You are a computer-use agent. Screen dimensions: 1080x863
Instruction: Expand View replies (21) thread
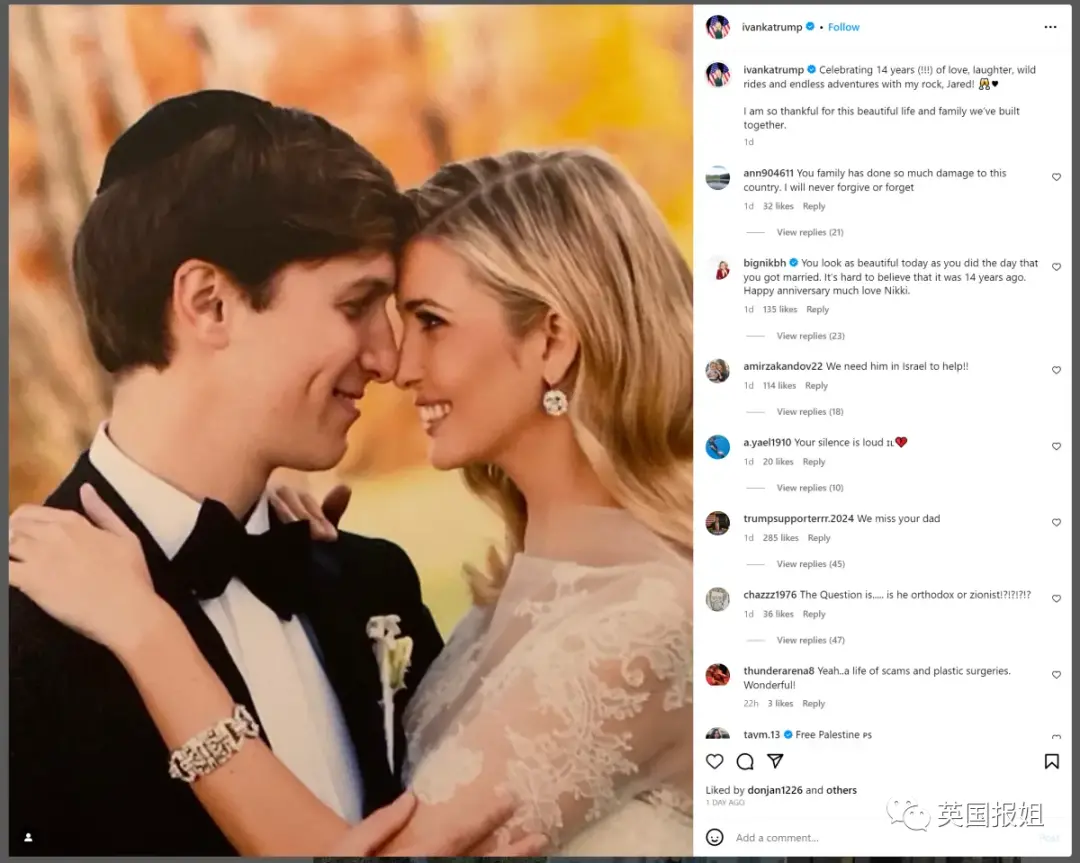[809, 232]
